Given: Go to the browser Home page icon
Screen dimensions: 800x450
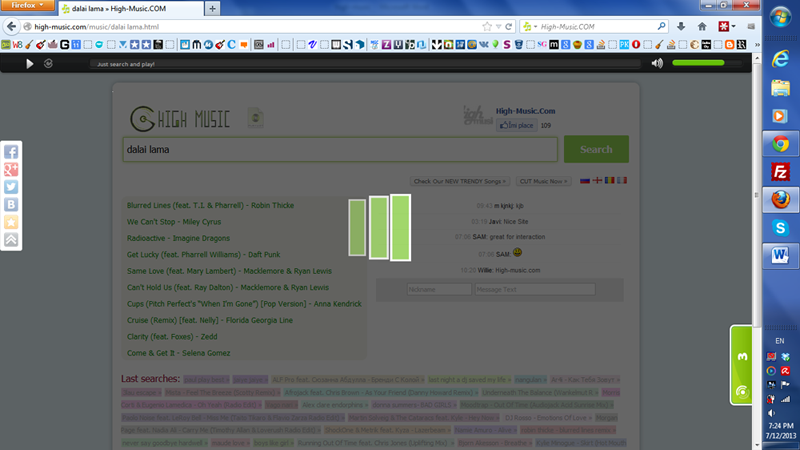Looking at the screenshot, I should [x=702, y=27].
